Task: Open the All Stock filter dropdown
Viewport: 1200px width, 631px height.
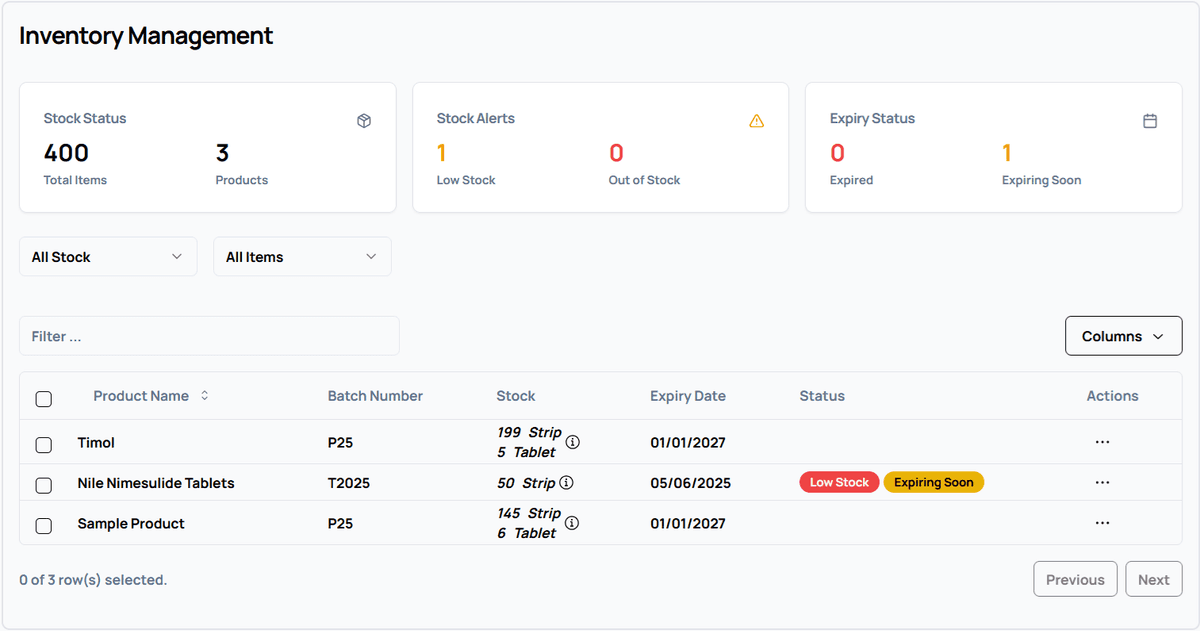Action: click(107, 256)
